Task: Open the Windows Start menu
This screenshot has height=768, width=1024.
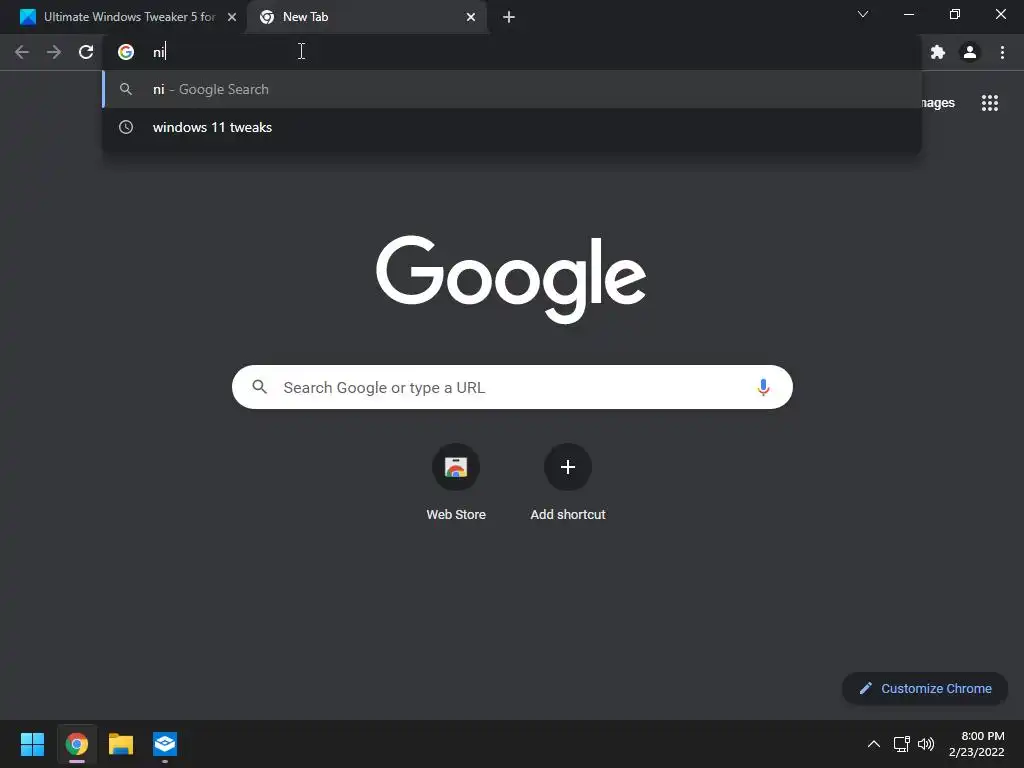Action: 32,744
